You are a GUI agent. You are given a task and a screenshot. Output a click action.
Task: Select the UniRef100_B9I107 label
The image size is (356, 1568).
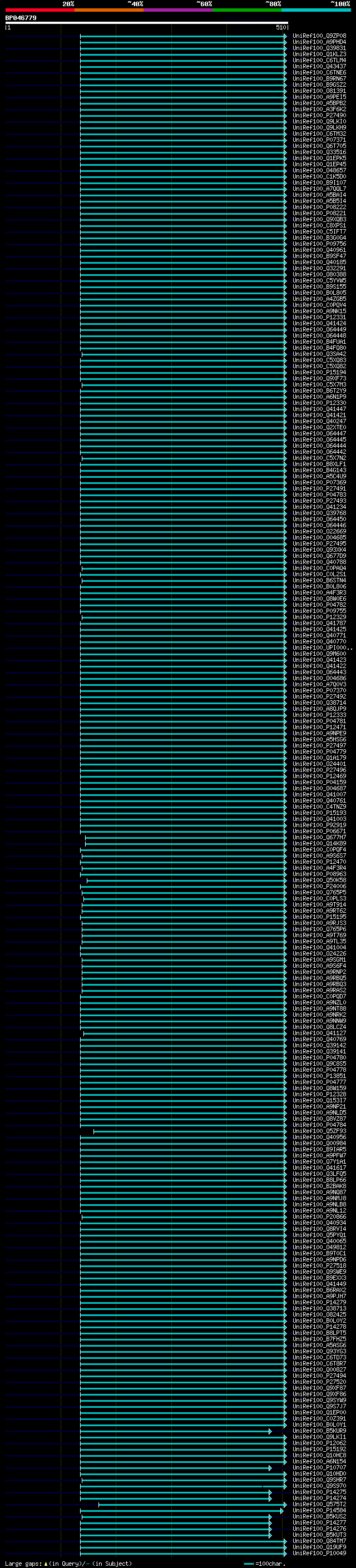point(319,182)
